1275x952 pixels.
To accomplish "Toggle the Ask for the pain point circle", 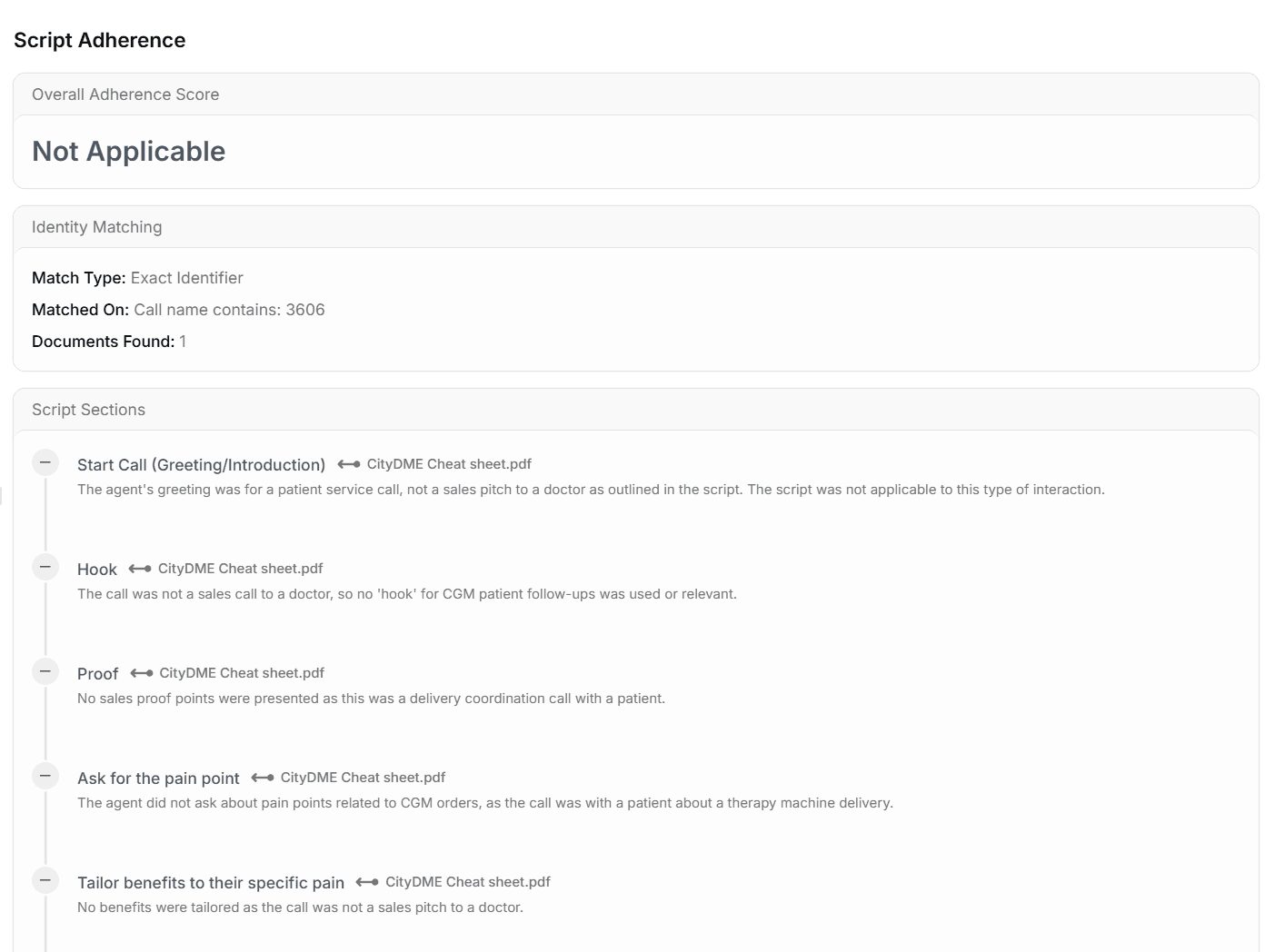I will [x=45, y=776].
